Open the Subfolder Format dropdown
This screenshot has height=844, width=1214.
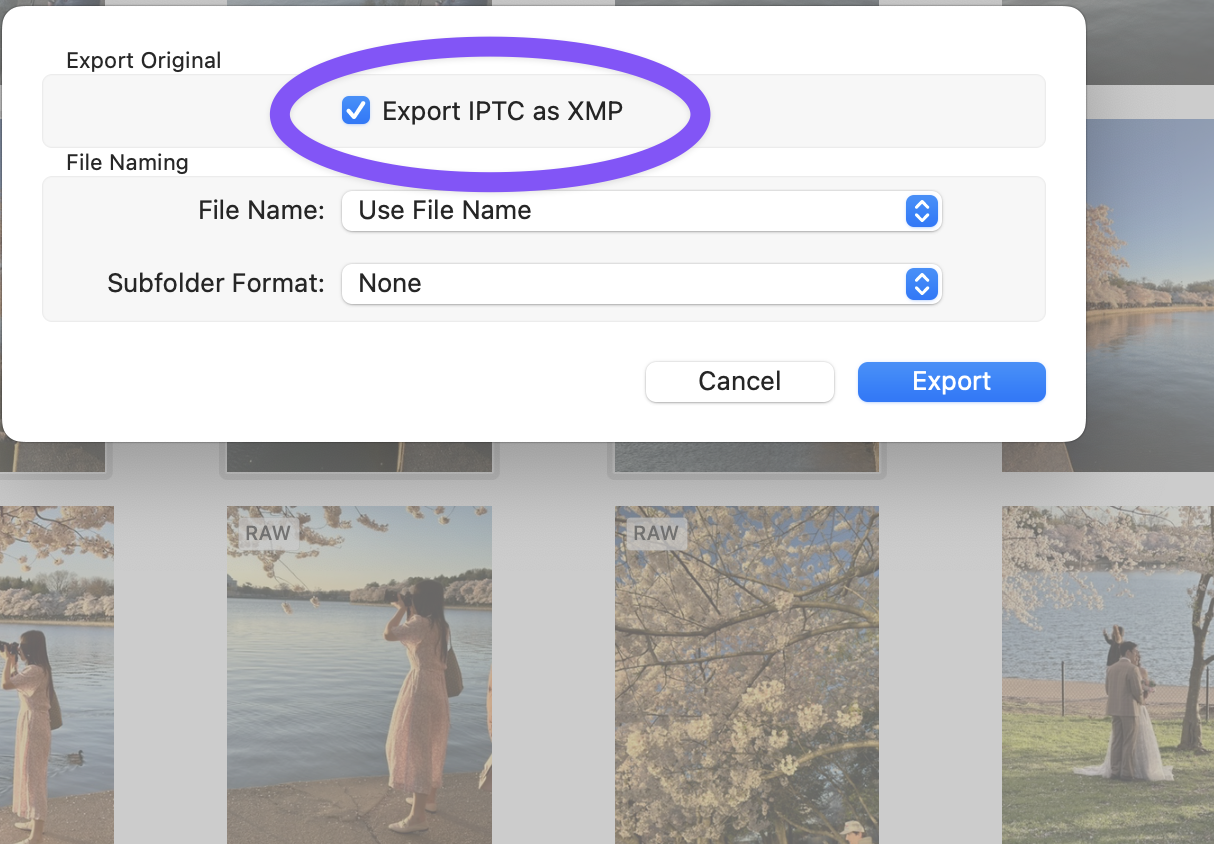tap(641, 284)
